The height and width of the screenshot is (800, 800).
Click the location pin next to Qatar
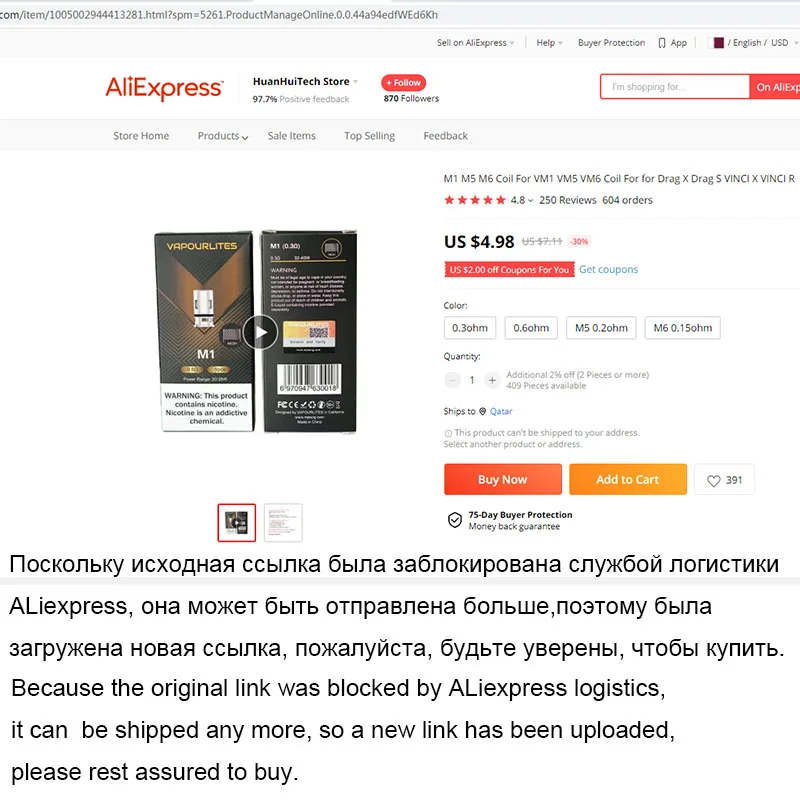pos(482,411)
